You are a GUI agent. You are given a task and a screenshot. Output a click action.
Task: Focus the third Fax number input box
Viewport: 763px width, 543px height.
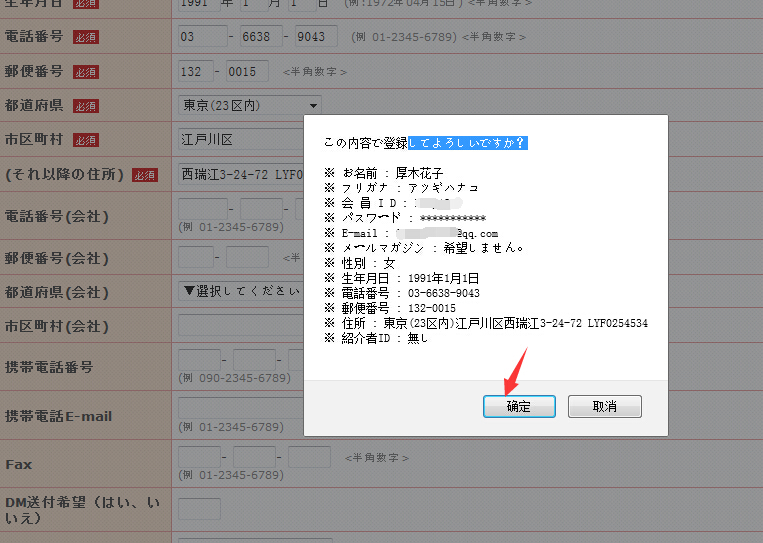(x=309, y=457)
